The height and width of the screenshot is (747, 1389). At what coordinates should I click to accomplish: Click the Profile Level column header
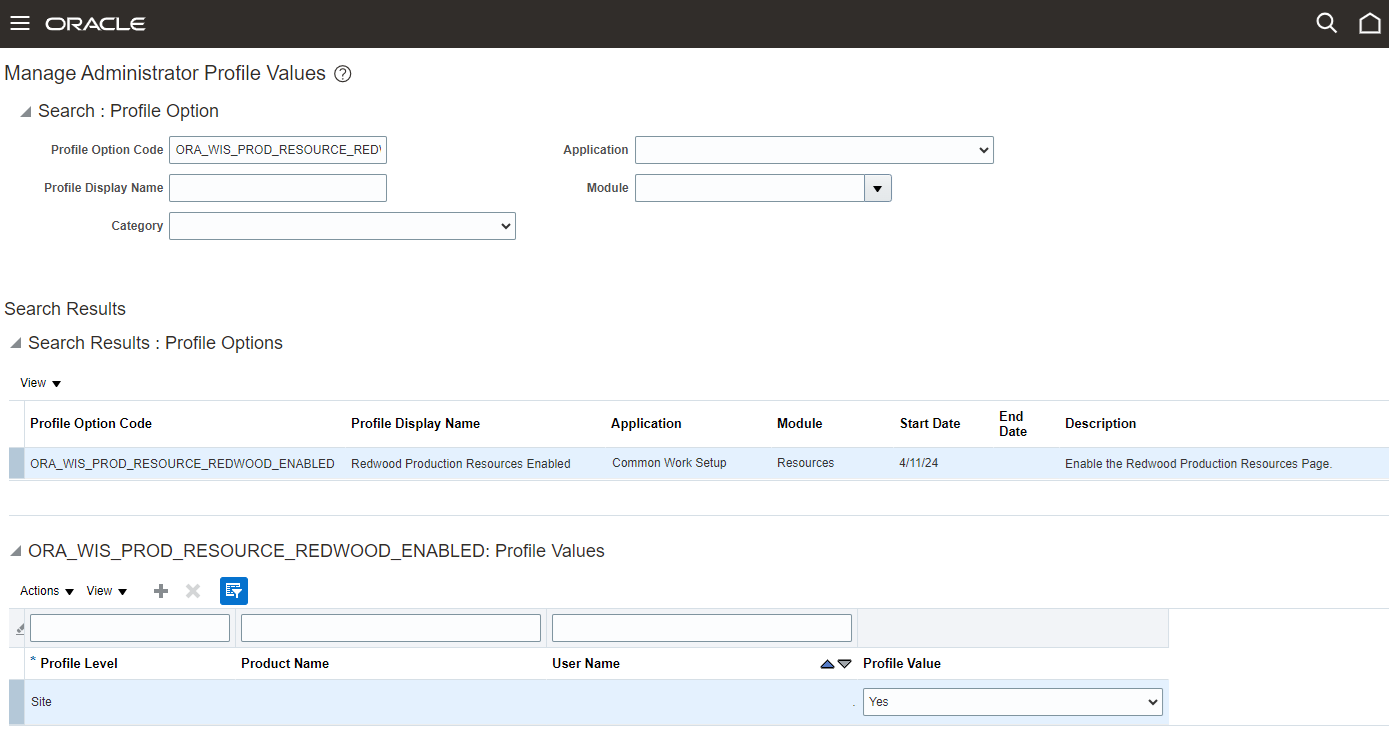(79, 664)
